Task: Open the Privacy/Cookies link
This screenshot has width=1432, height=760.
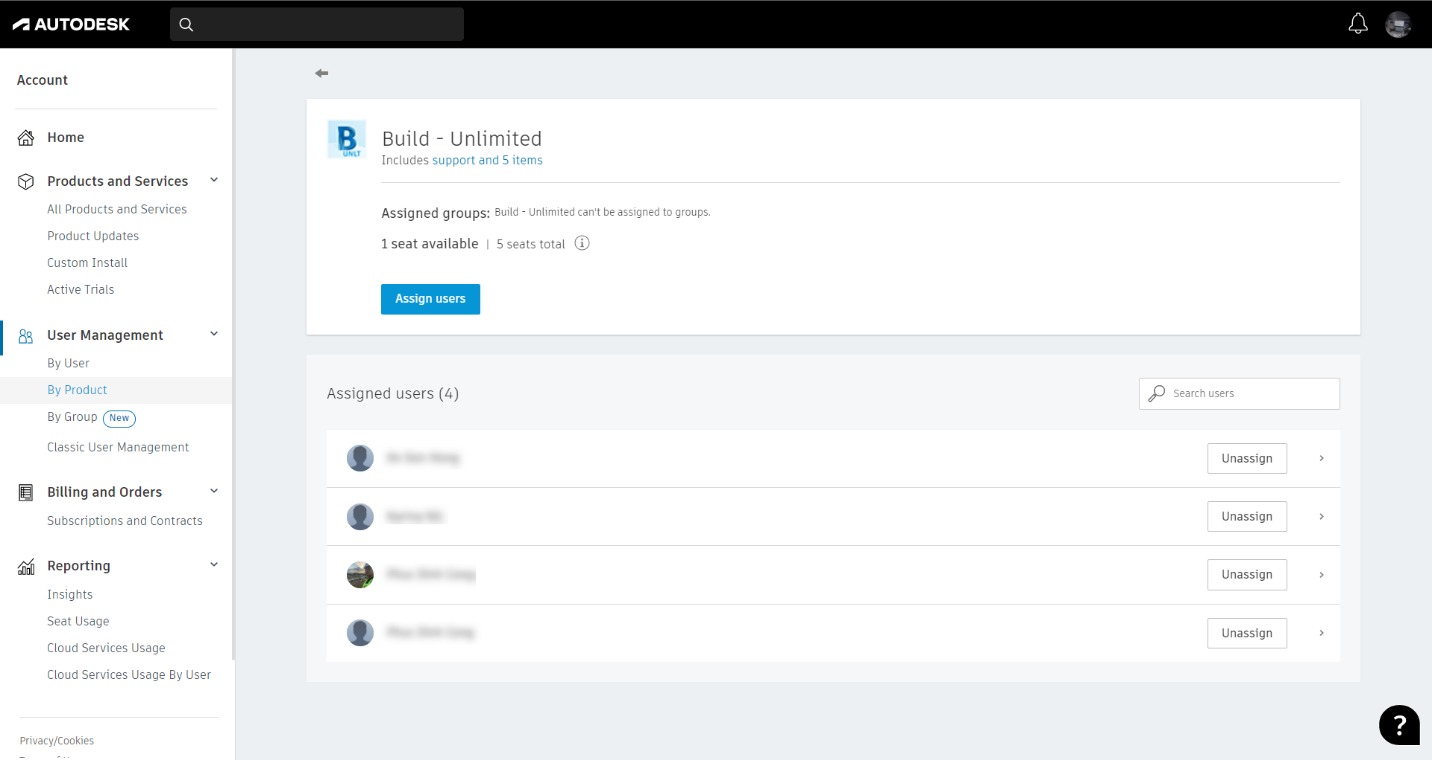Action: click(57, 741)
